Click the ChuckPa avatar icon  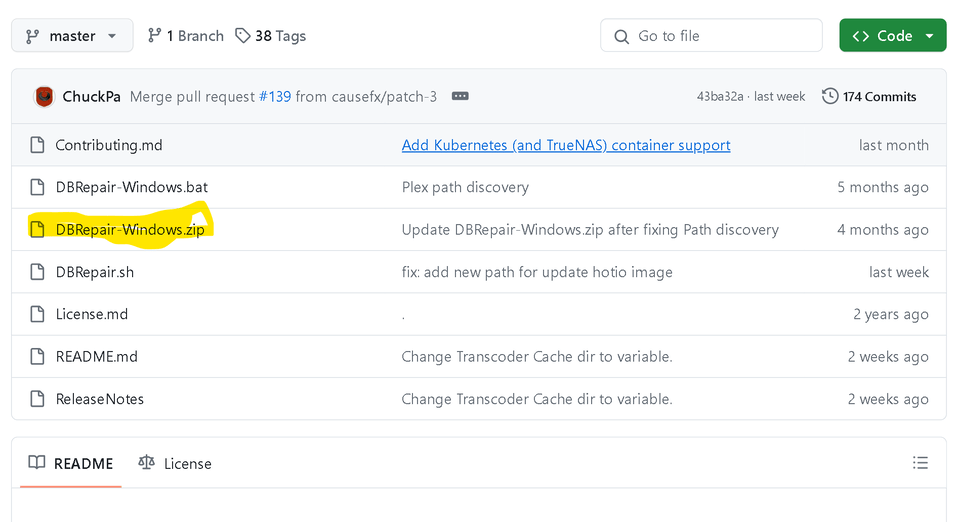(43, 97)
